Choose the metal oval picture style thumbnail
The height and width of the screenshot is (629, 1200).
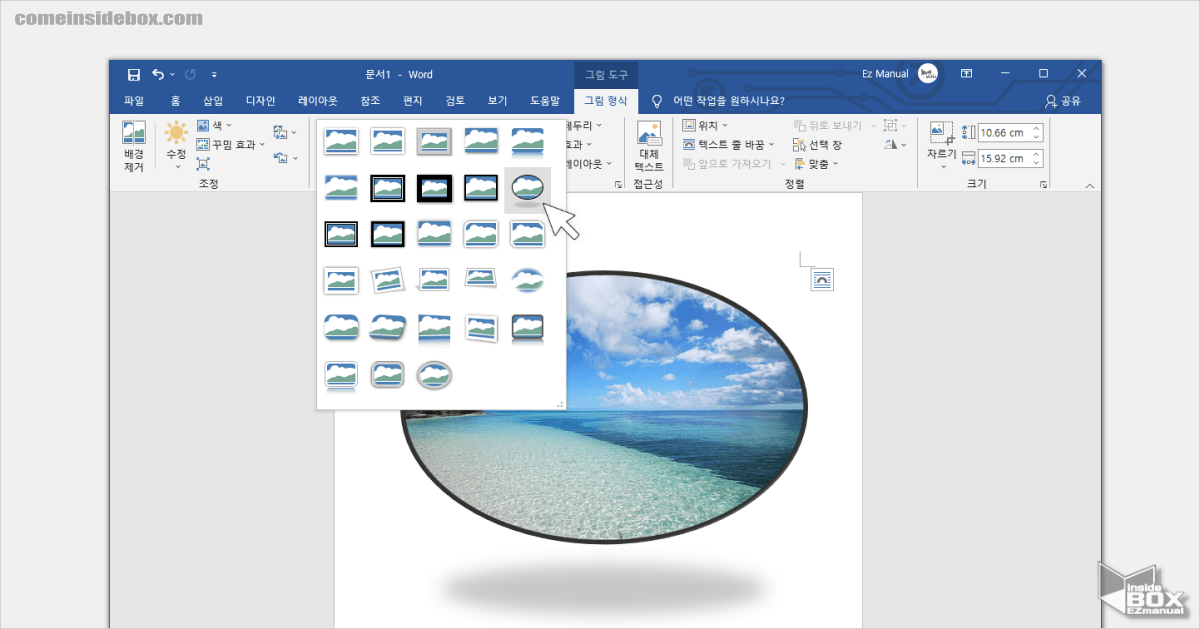[x=434, y=375]
